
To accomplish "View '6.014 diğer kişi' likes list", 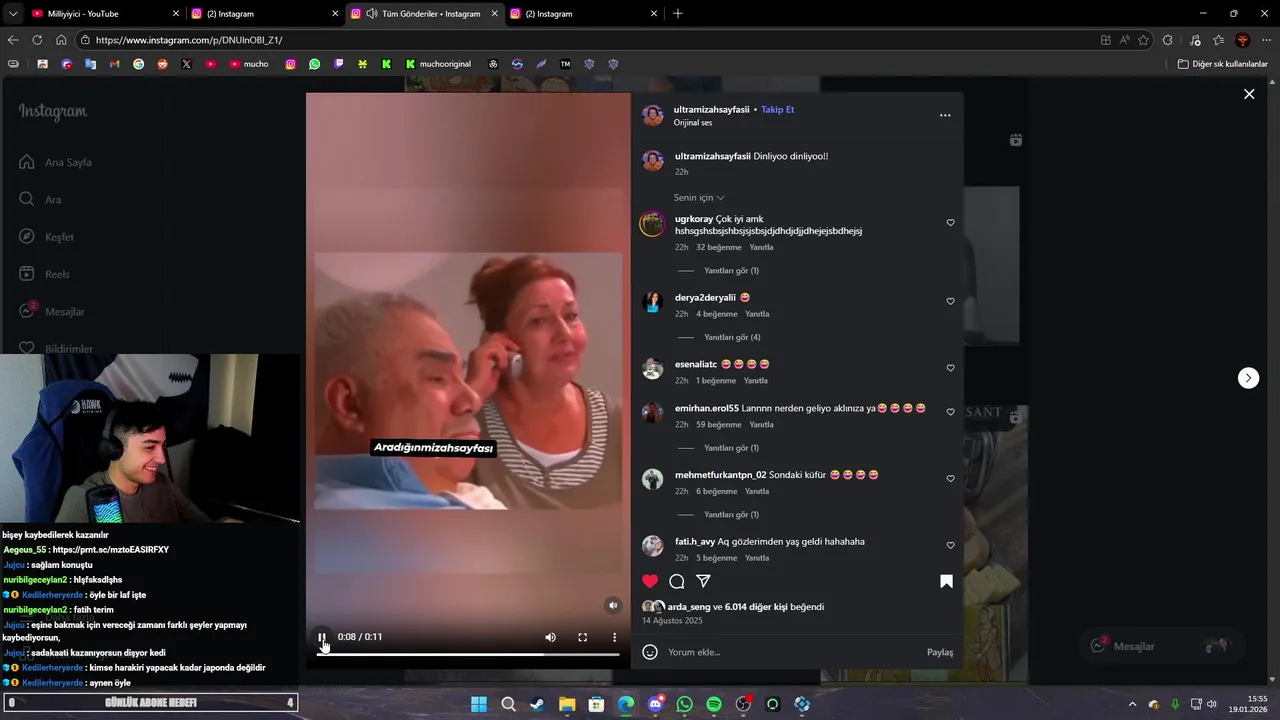I will click(x=755, y=607).
